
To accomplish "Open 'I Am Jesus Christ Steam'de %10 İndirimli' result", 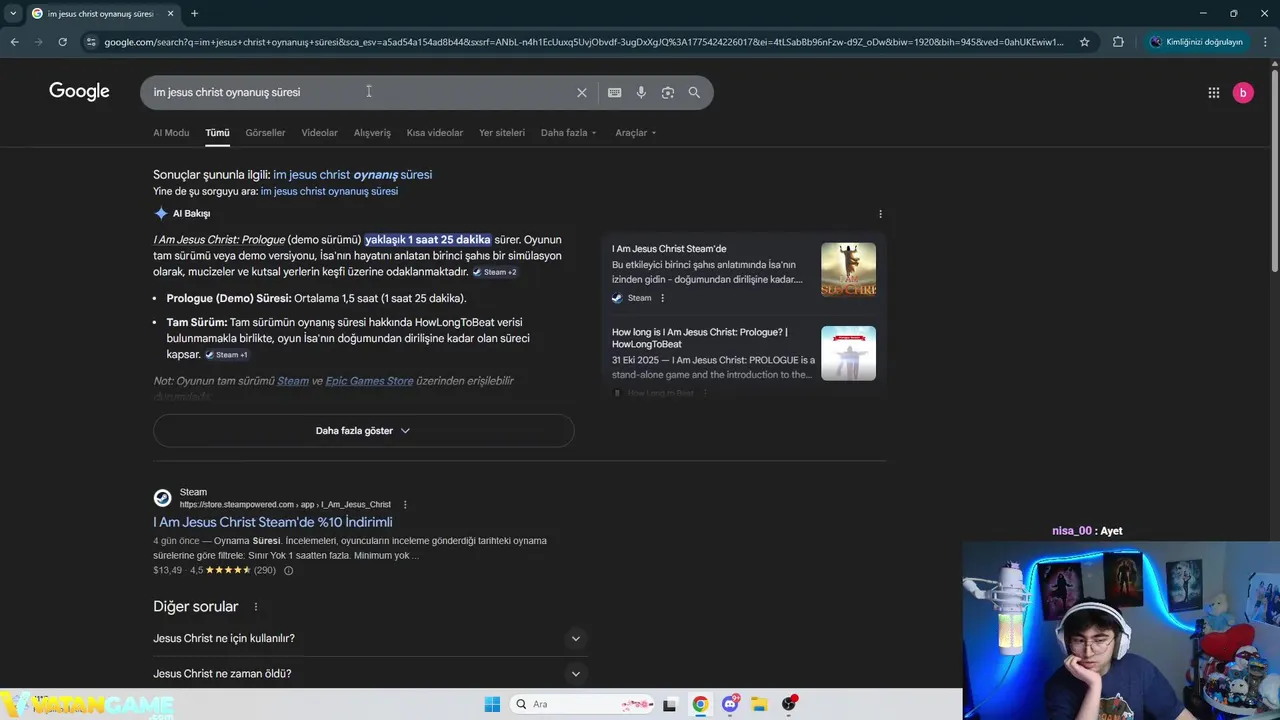I will pyautogui.click(x=272, y=522).
